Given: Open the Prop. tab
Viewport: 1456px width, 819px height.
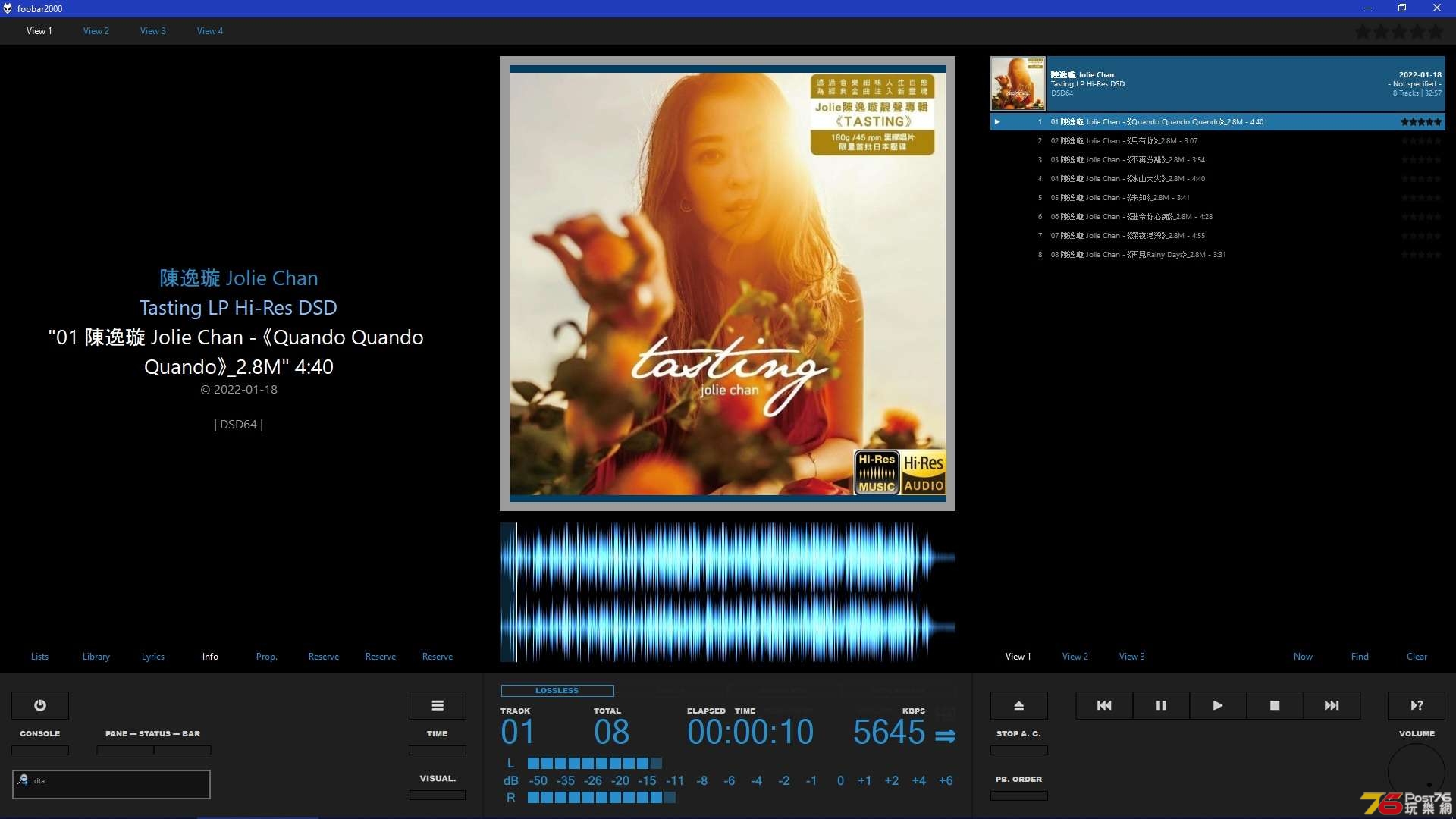Looking at the screenshot, I should 267,657.
